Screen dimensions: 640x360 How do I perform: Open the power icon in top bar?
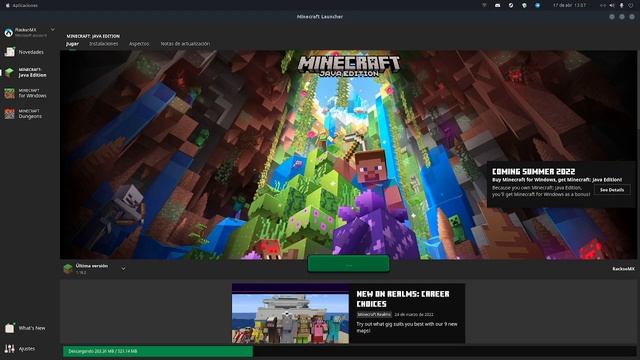(631, 5)
